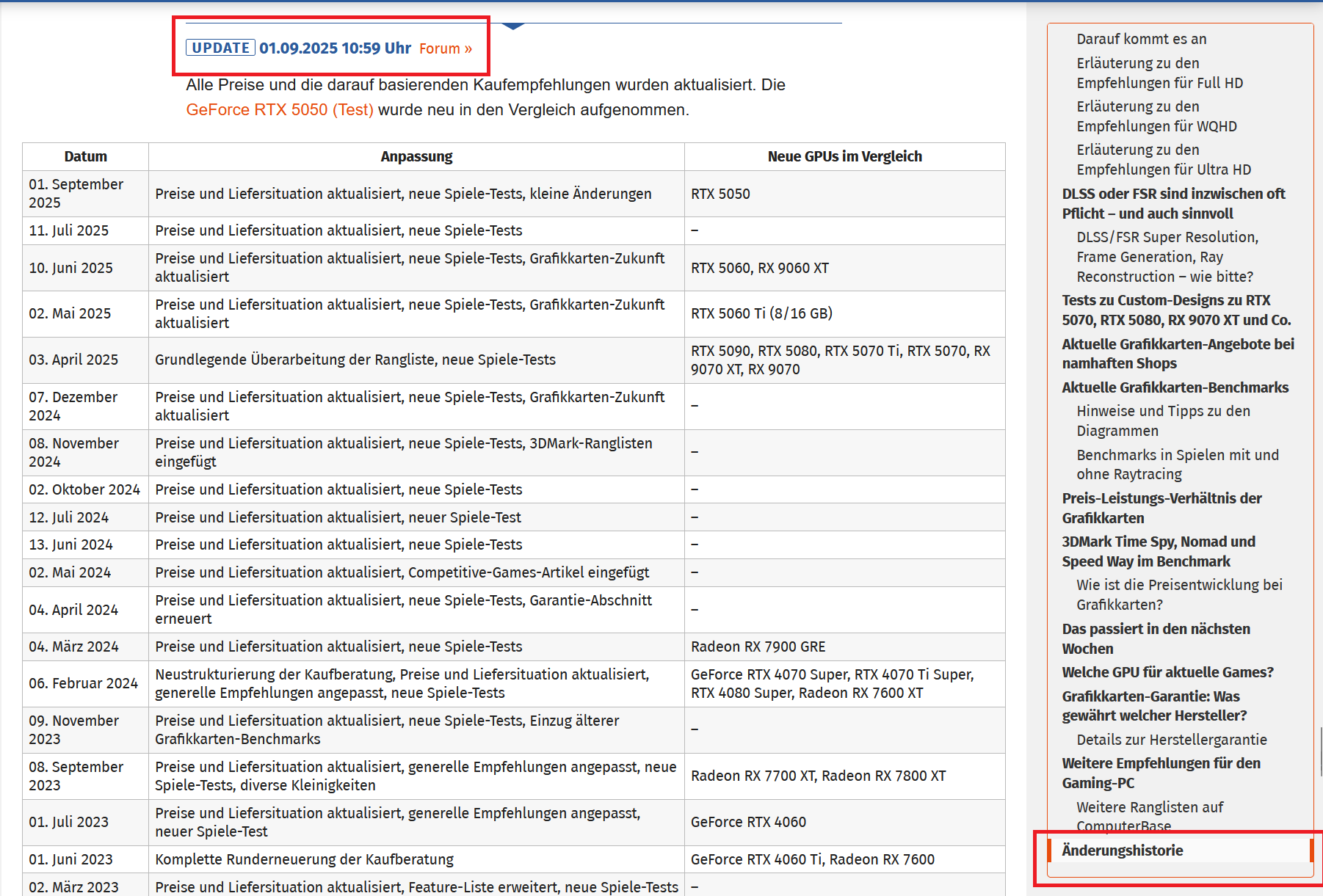This screenshot has width=1323, height=896.
Task: Open 'Wie ist die Preisentwicklung bei Grafikkarten?'
Action: click(1179, 594)
